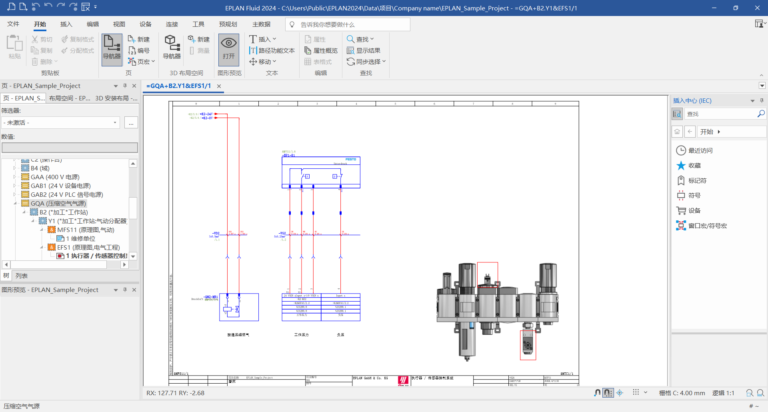Select page '1 执行器 / 传感器控制' in tree

pos(96,256)
